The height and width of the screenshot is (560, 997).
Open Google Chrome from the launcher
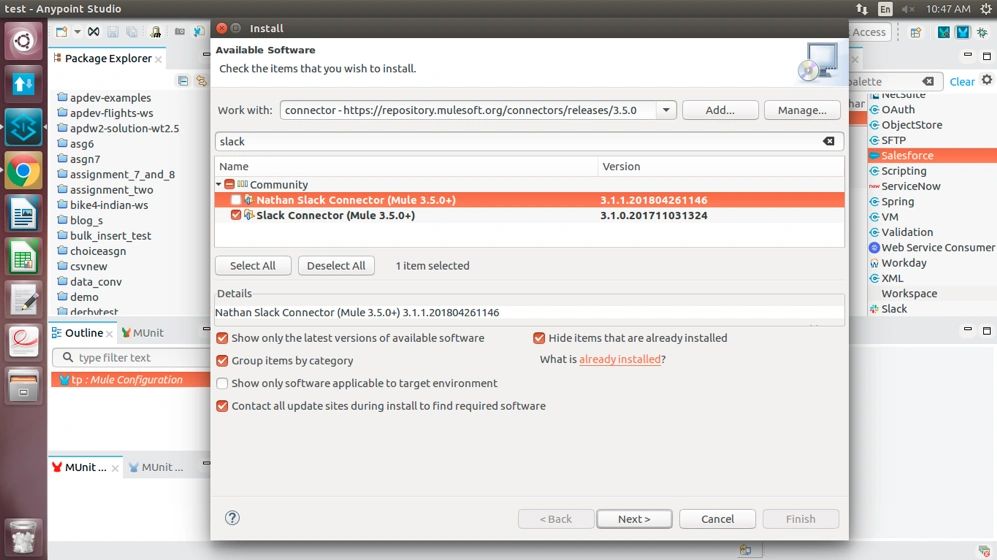(x=24, y=171)
